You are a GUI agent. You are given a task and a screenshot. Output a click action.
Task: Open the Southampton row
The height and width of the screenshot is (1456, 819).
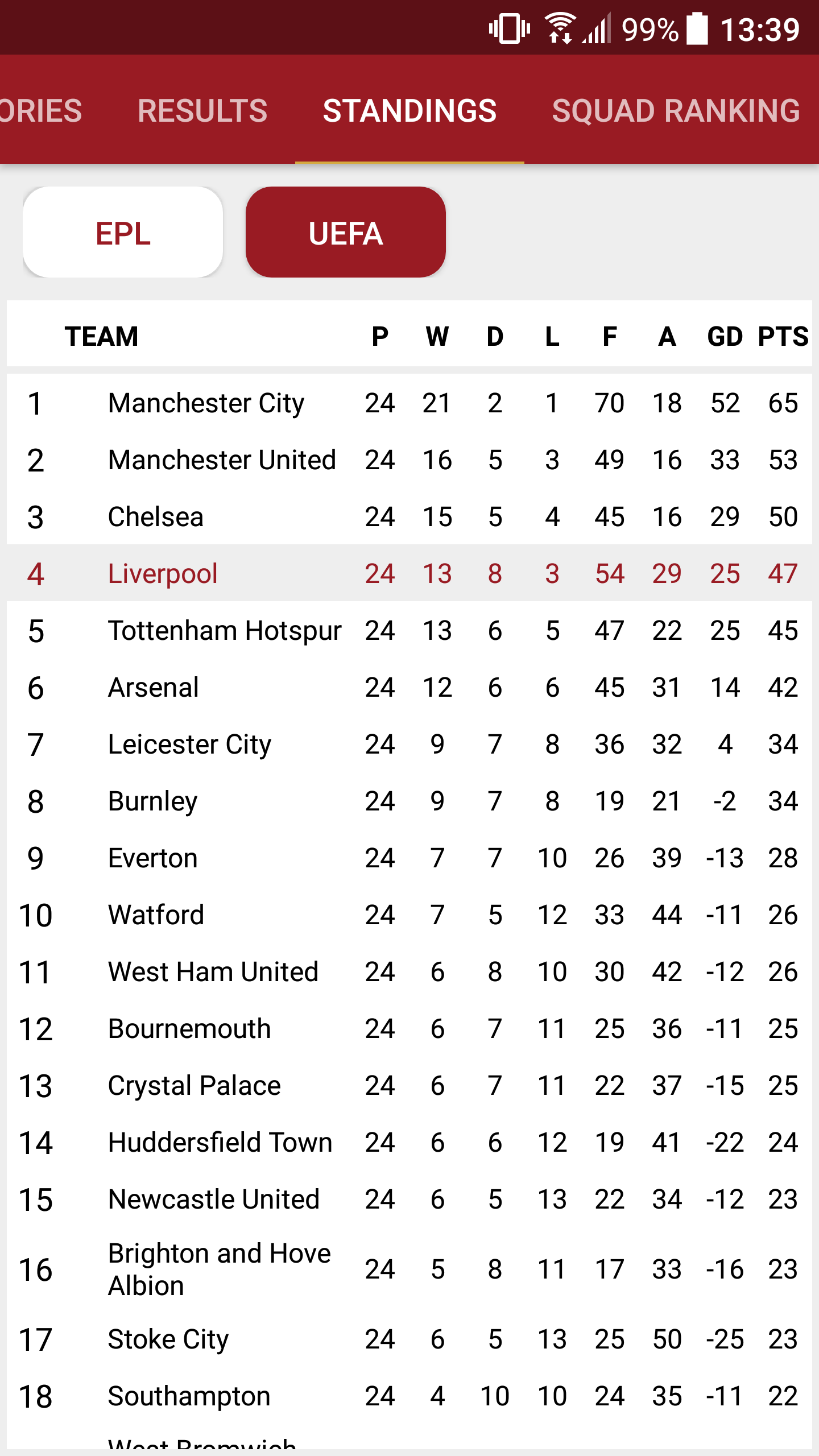click(x=409, y=1396)
